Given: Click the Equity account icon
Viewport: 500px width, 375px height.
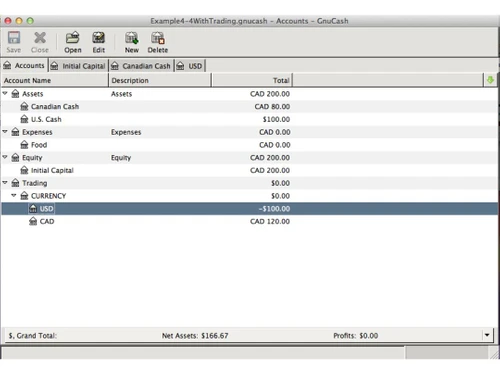Looking at the screenshot, I should (x=15, y=158).
